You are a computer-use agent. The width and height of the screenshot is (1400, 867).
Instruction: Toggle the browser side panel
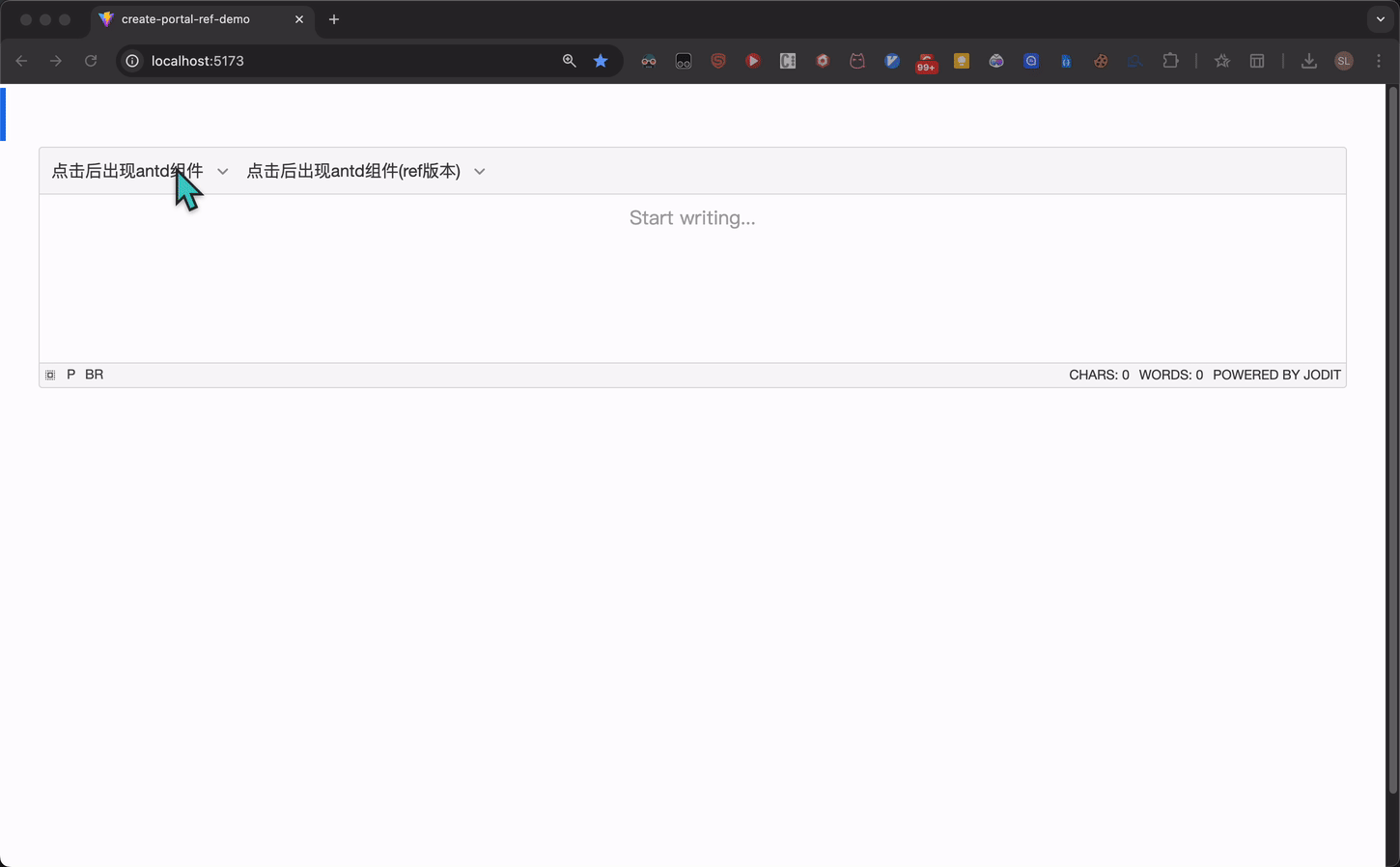1257,61
